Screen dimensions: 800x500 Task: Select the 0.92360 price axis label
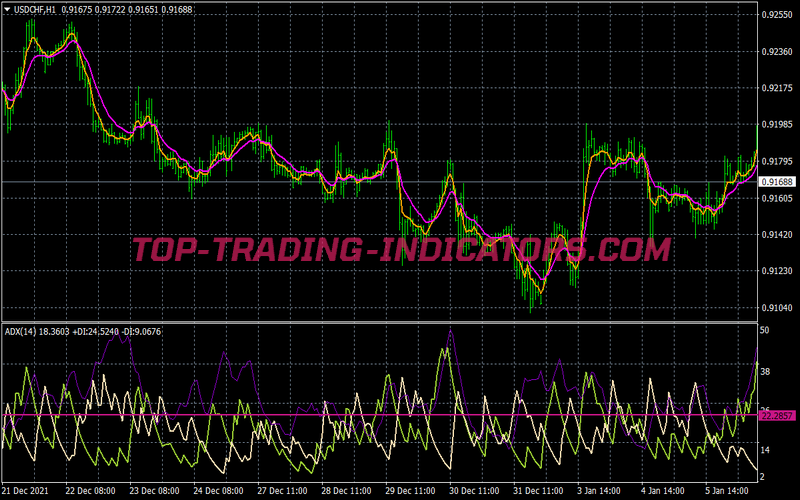click(x=777, y=52)
